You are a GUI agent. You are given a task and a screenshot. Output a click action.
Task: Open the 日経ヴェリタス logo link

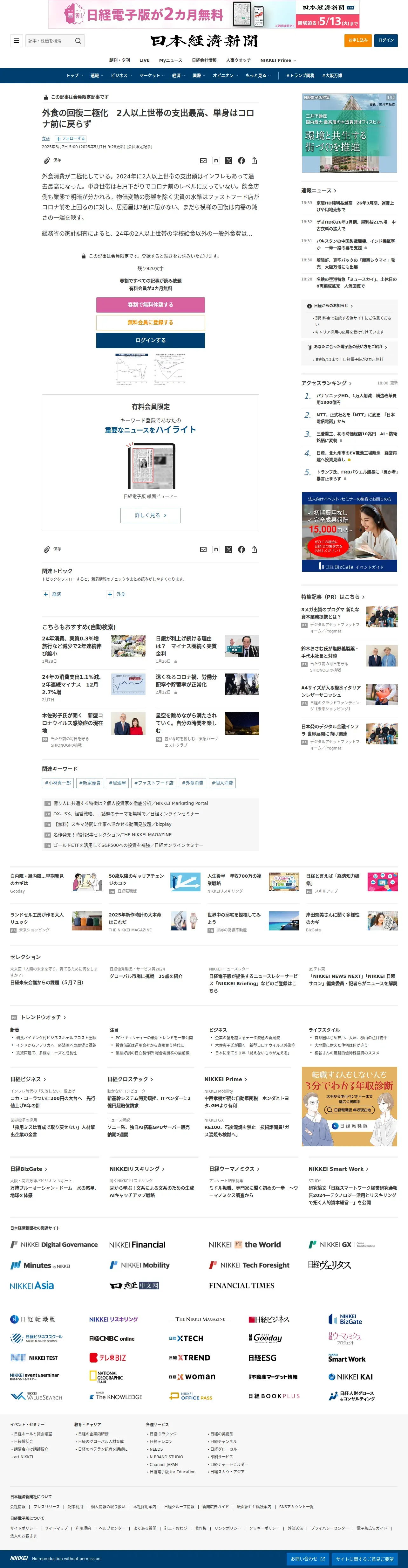329,1264
